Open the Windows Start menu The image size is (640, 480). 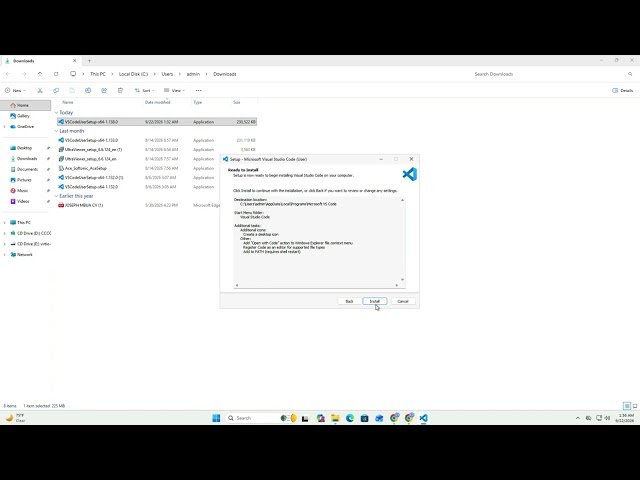(216, 418)
